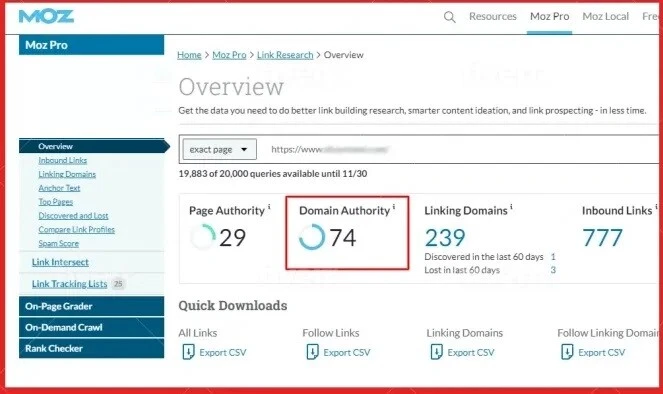
Task: Go to Link Research breadcrumb
Action: coord(285,55)
